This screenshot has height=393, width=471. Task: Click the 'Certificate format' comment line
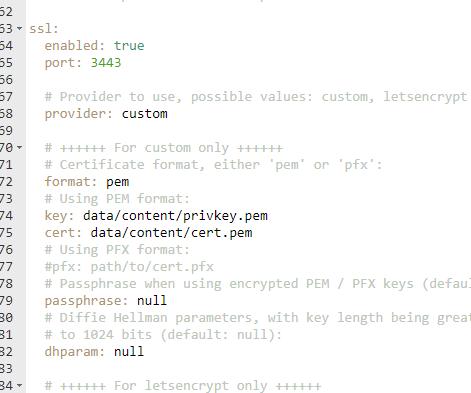tap(213, 165)
